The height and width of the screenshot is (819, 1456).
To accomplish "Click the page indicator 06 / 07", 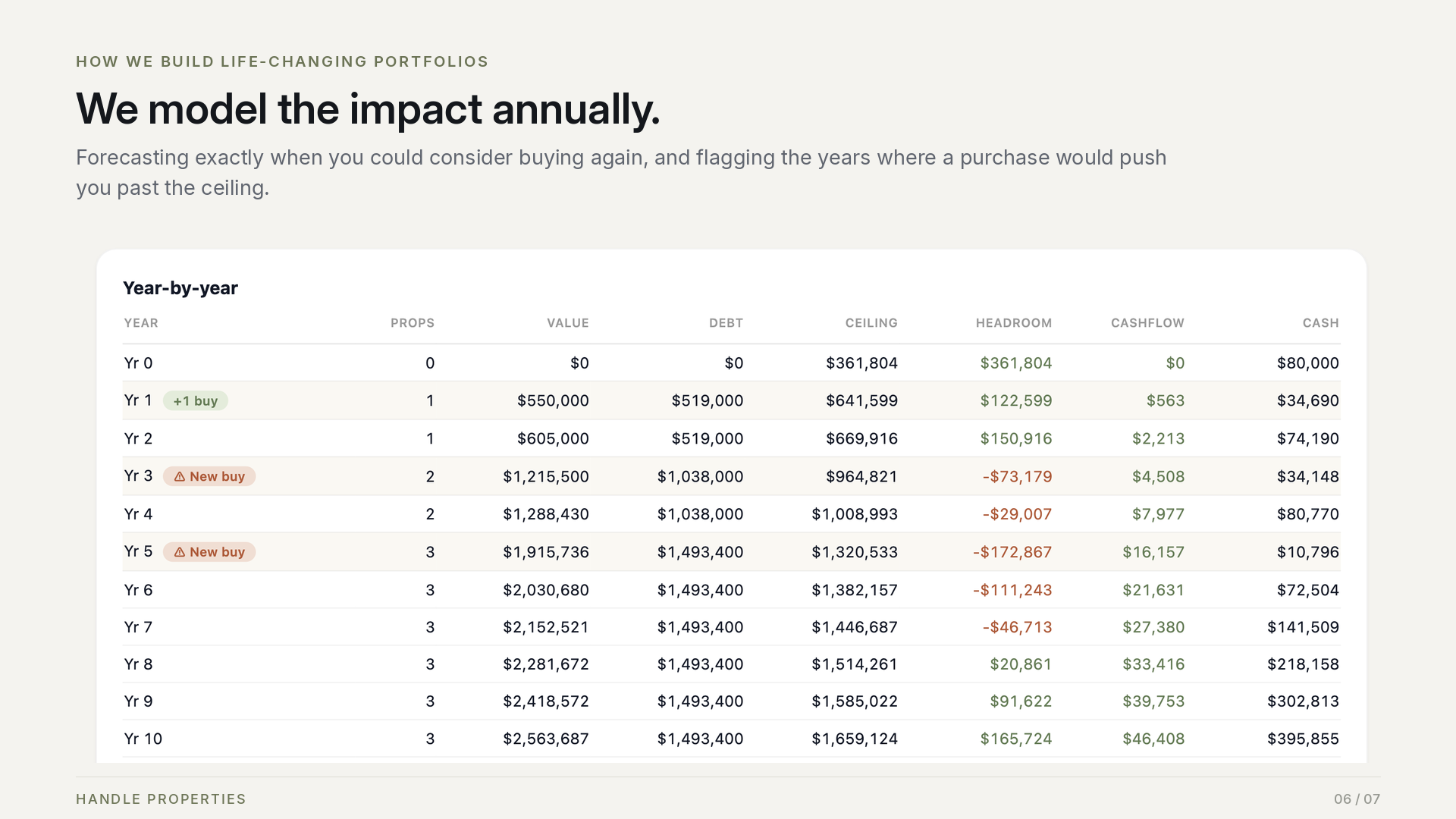I will [1357, 799].
